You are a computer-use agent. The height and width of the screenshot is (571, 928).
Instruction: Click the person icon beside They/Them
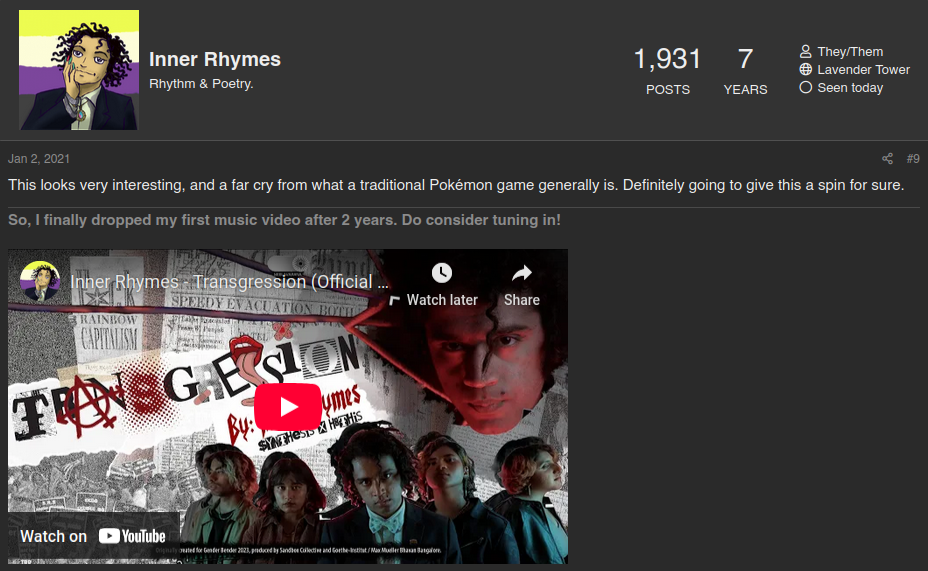point(805,51)
